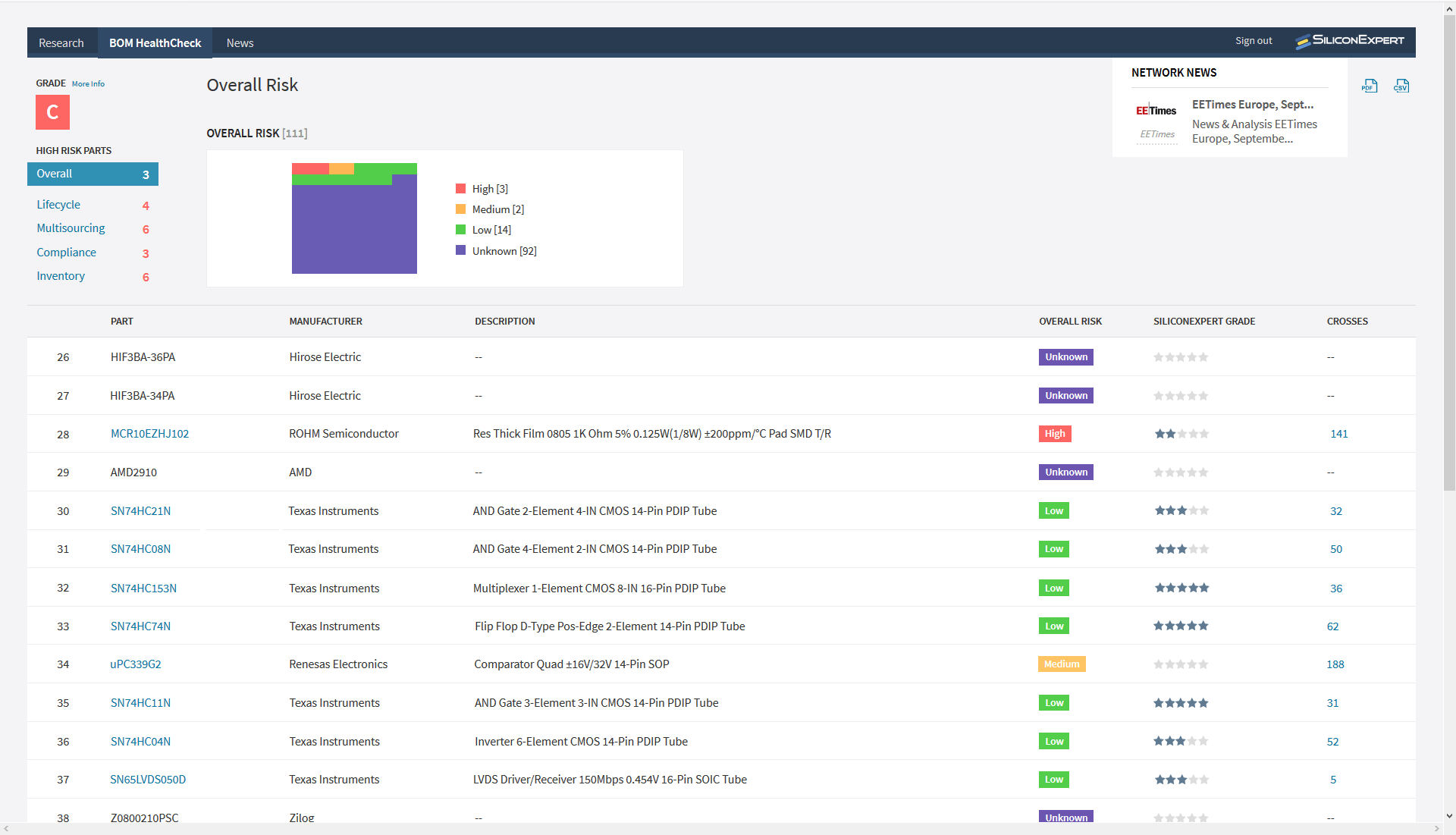Open the Research tab
The height and width of the screenshot is (835, 1456).
(x=61, y=43)
